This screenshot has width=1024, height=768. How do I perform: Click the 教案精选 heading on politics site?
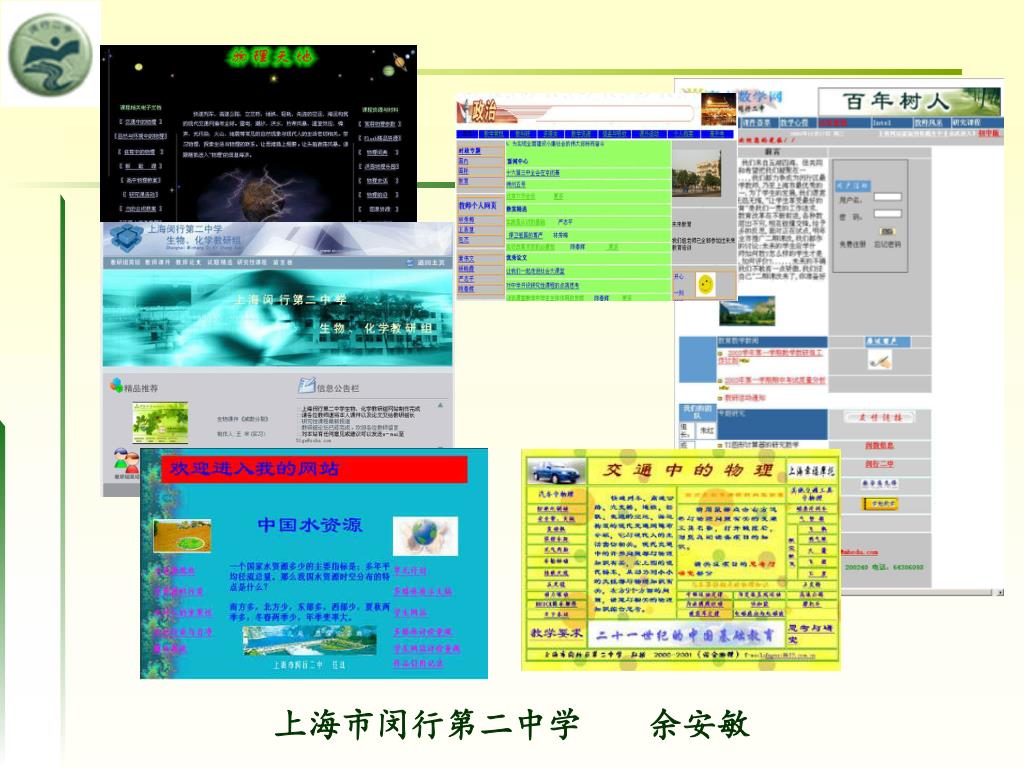pos(517,209)
